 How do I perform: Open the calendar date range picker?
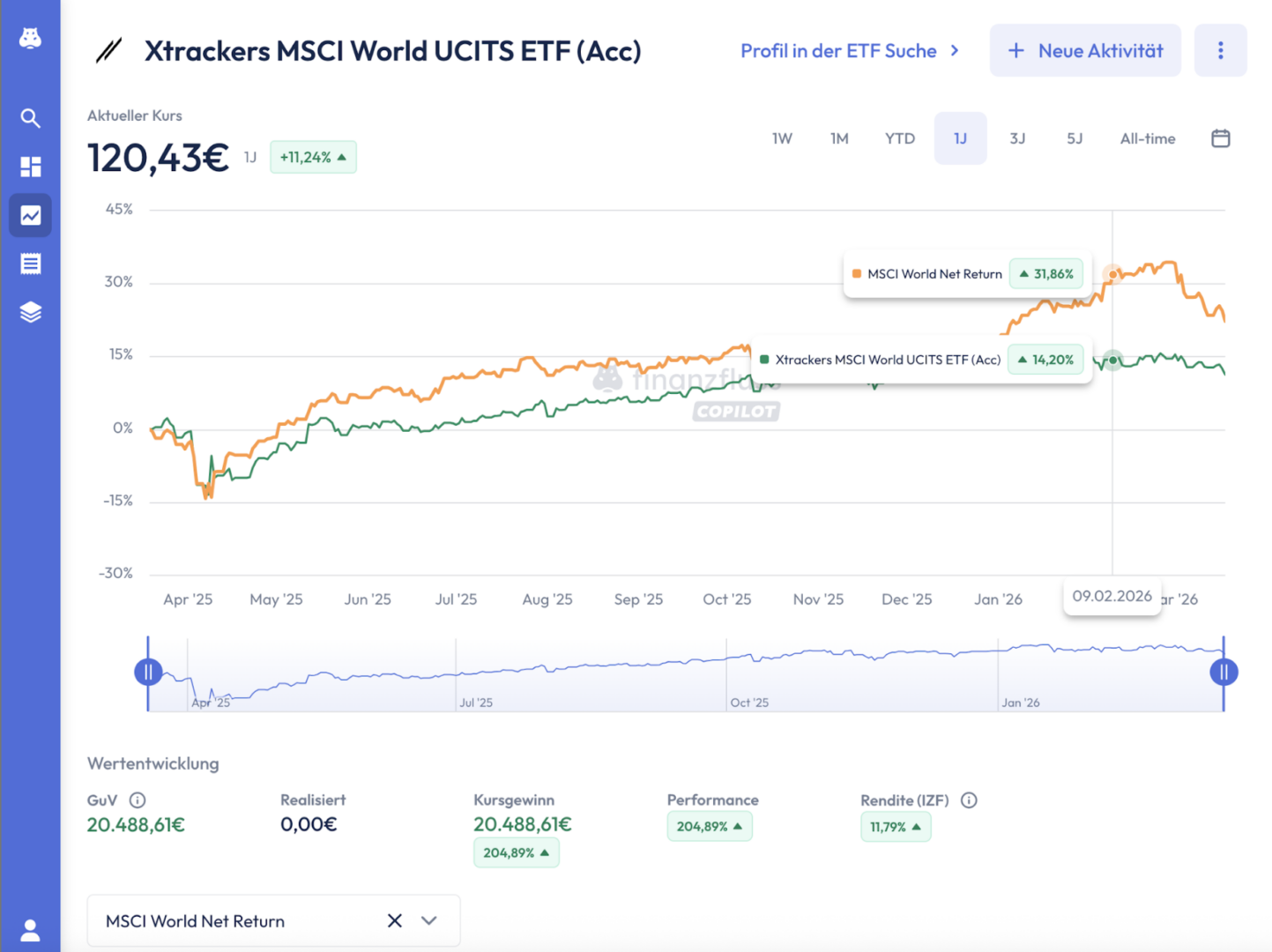click(x=1220, y=138)
